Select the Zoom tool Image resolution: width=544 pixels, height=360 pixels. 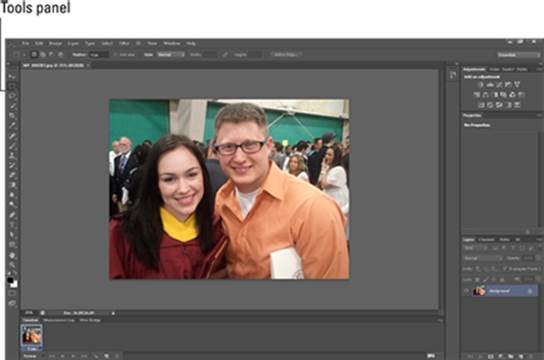[x=12, y=265]
